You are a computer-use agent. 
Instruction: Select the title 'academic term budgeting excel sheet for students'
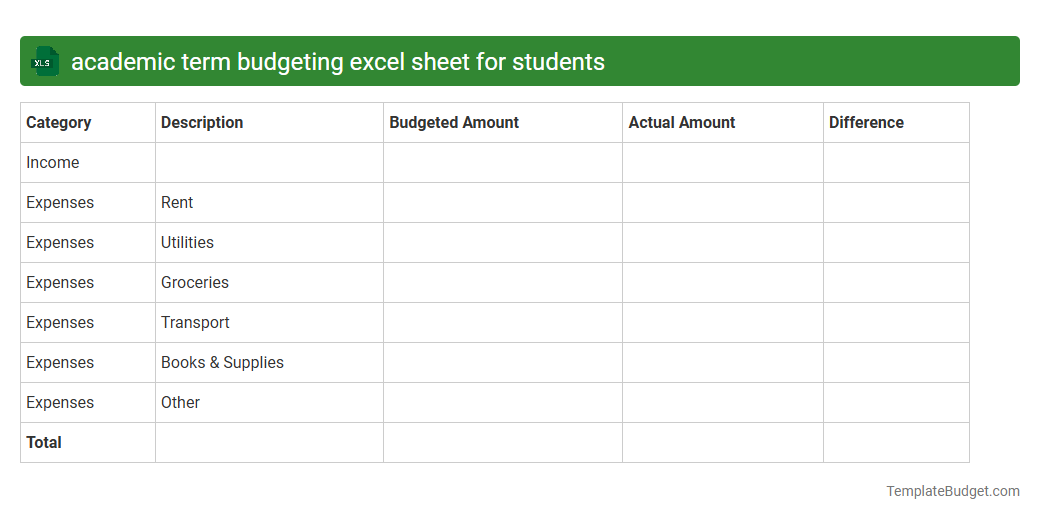338,62
